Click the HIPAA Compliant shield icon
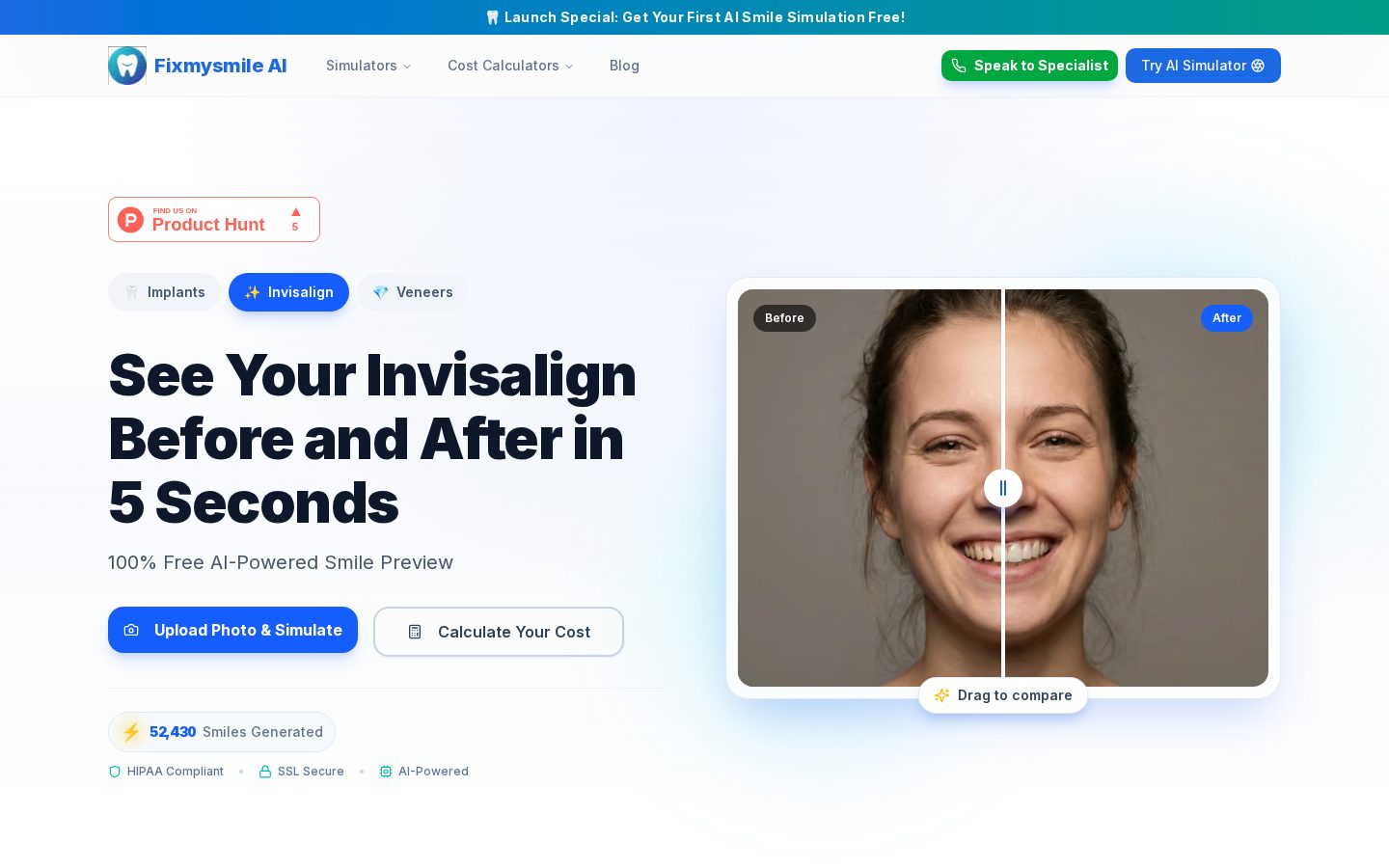 pyautogui.click(x=115, y=772)
